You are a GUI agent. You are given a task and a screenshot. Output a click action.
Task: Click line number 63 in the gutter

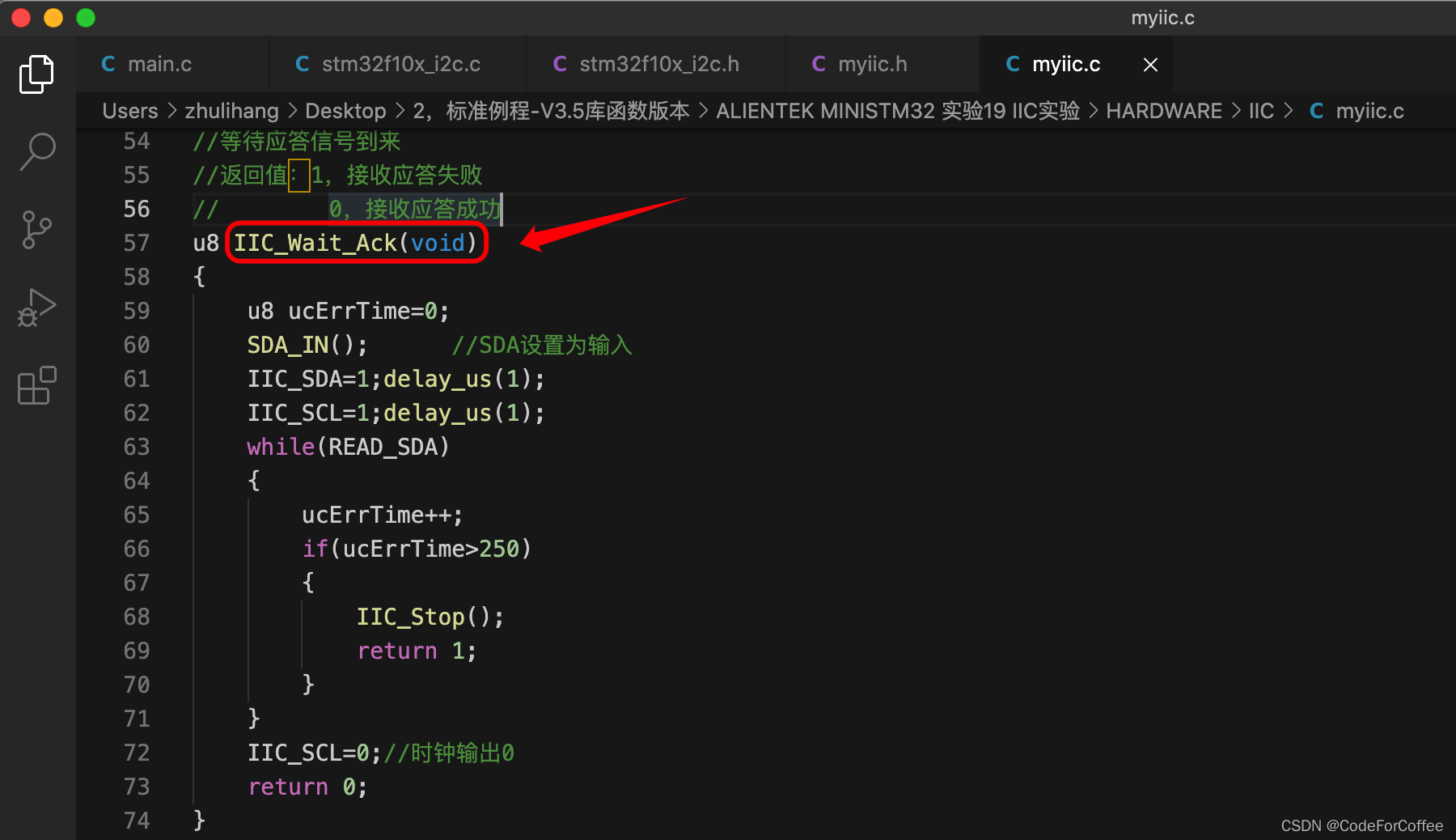click(x=137, y=447)
